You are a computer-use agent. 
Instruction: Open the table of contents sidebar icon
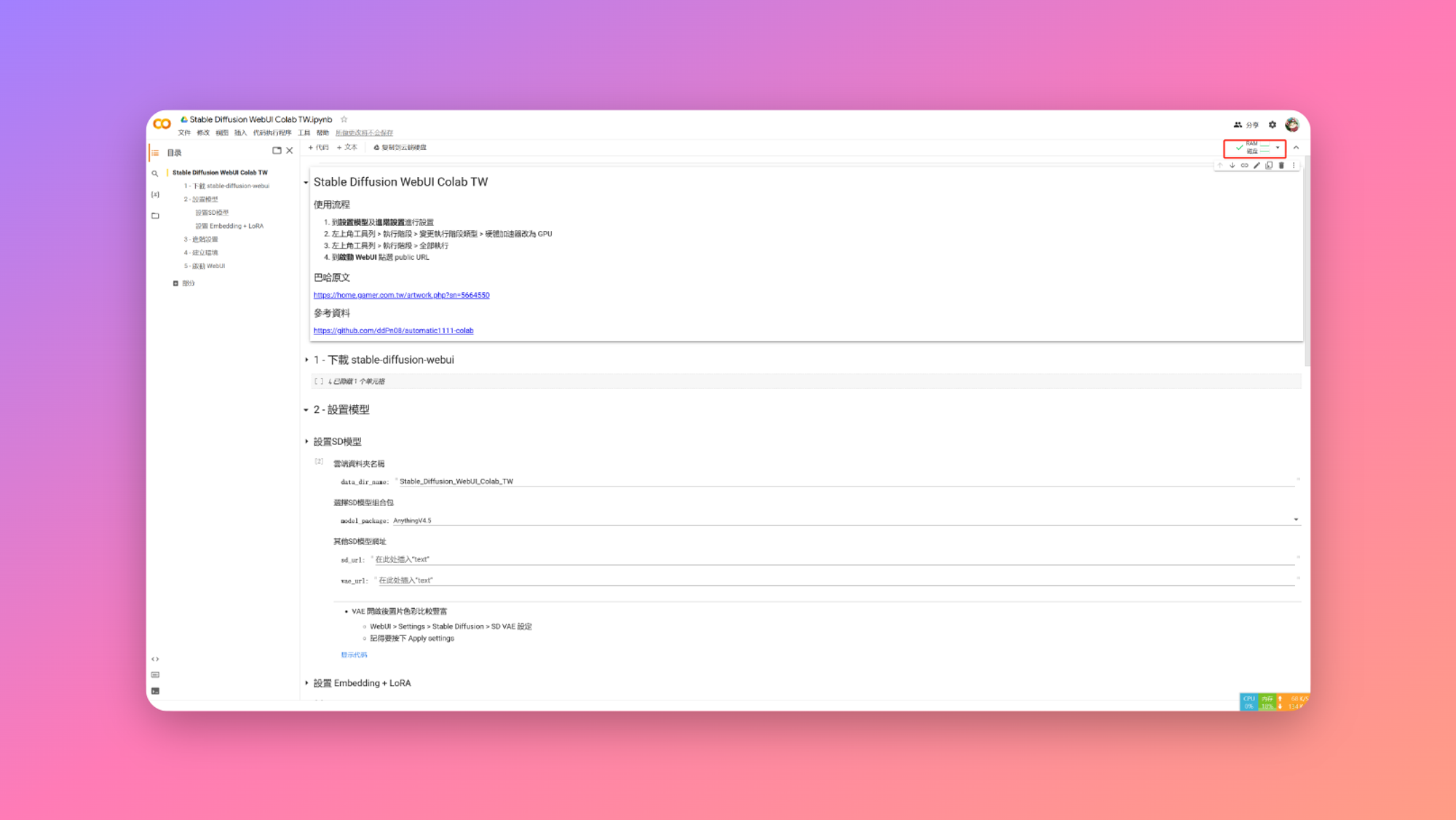[x=155, y=153]
